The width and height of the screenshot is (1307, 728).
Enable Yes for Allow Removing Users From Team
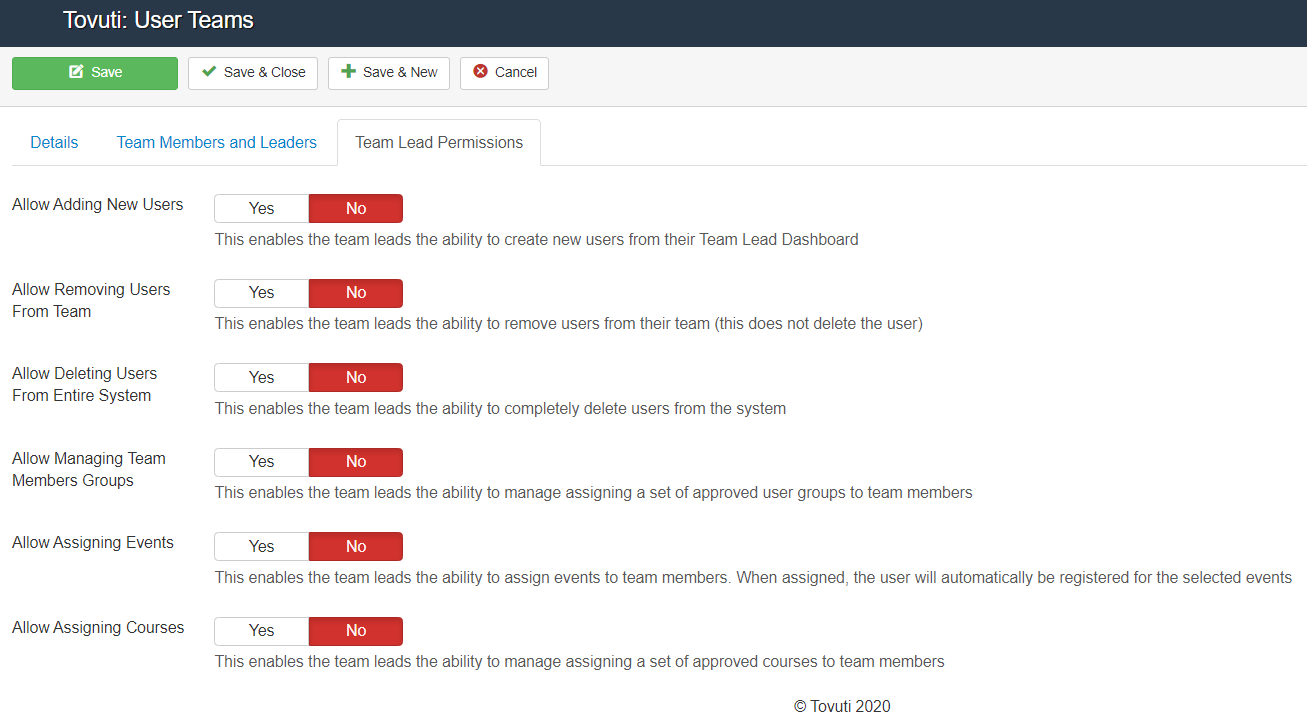[x=261, y=293]
